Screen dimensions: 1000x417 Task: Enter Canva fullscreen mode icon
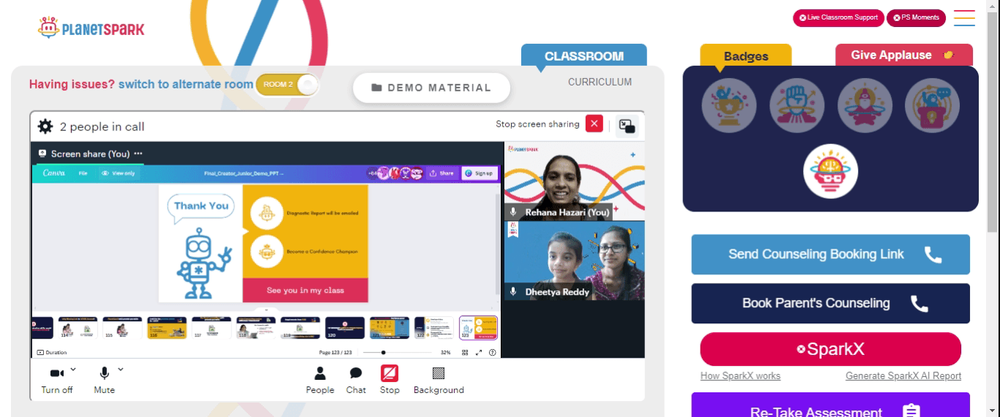(478, 352)
